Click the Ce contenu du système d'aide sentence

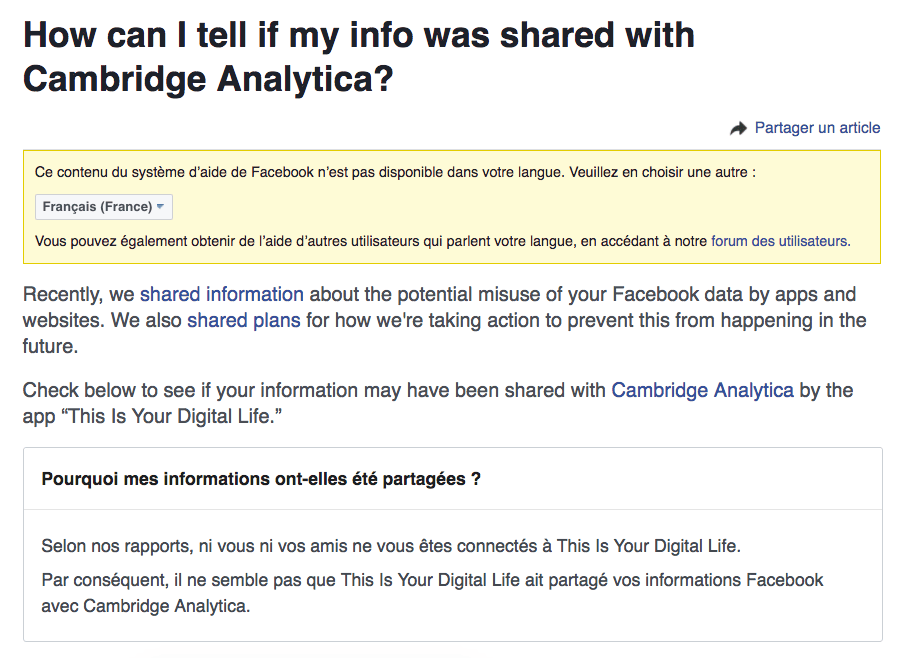[395, 172]
